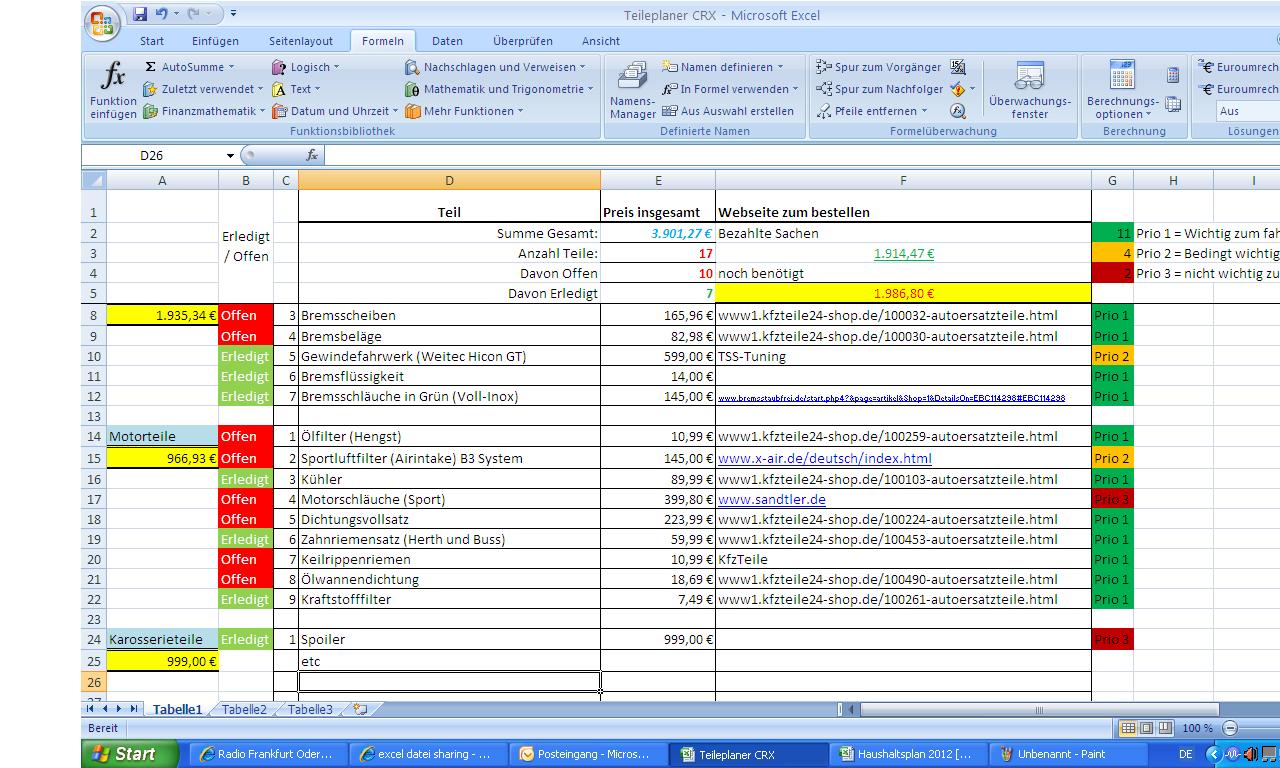Expand In Formel verwenden list
1280x768 pixels.
click(730, 89)
